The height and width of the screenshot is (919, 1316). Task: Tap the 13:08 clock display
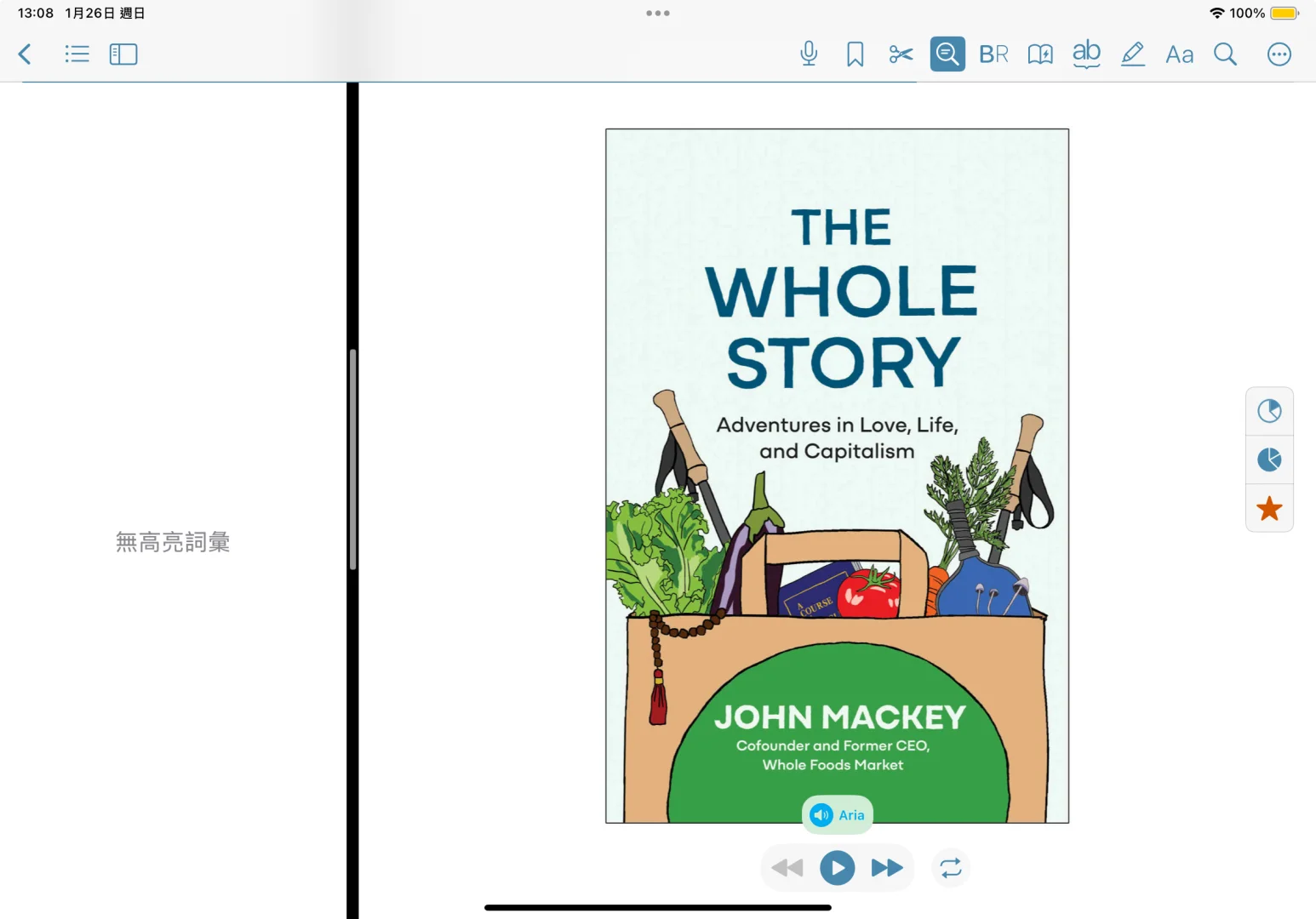click(x=36, y=13)
